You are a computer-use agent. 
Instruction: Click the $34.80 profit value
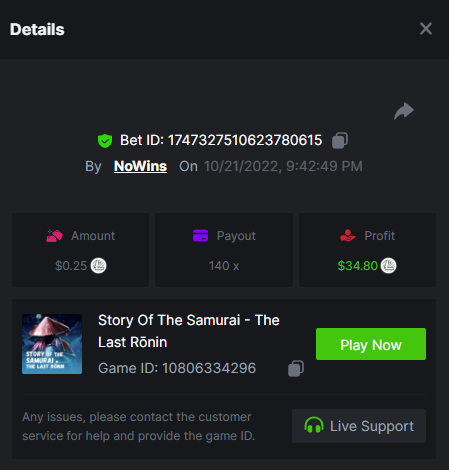coord(357,266)
